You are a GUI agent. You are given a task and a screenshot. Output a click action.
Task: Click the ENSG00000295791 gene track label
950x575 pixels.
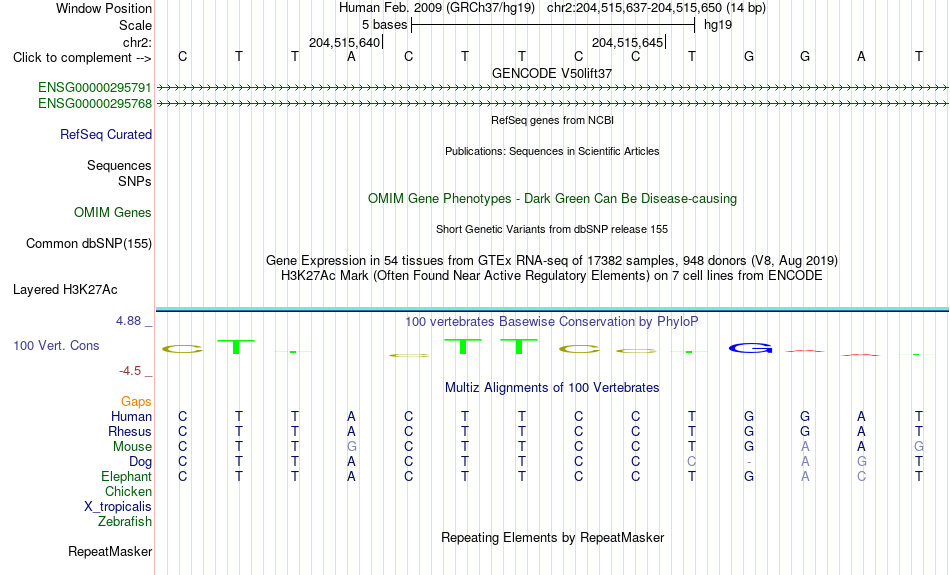[95, 88]
